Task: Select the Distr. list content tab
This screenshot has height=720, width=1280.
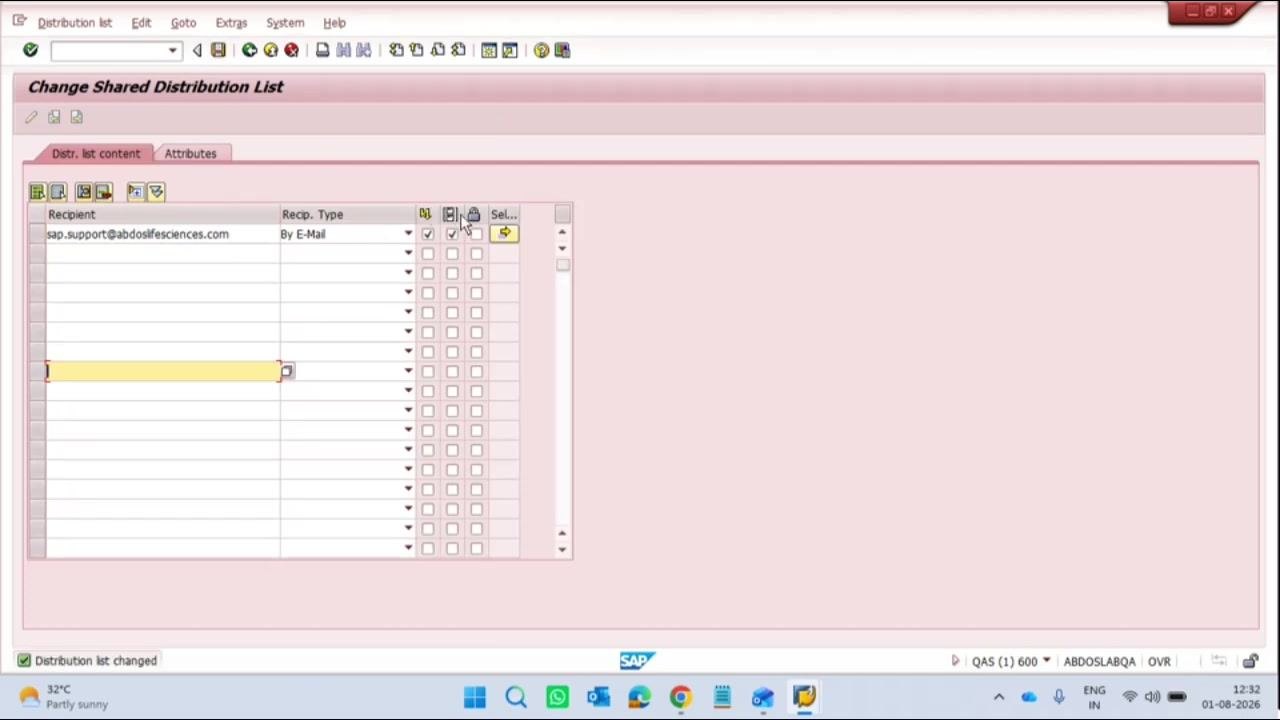Action: pyautogui.click(x=96, y=153)
